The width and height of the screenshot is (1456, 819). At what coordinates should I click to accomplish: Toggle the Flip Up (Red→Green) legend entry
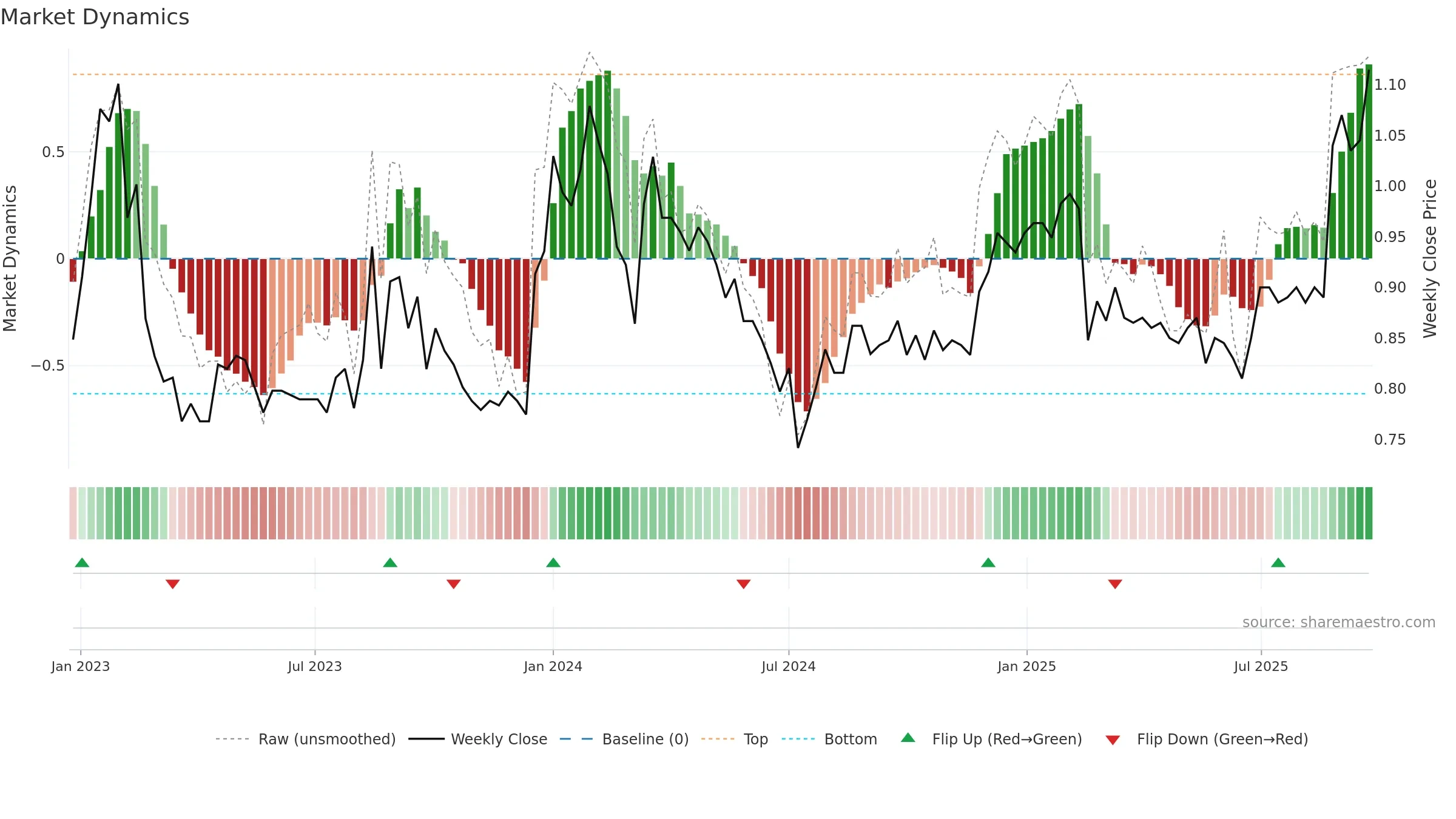tap(991, 739)
